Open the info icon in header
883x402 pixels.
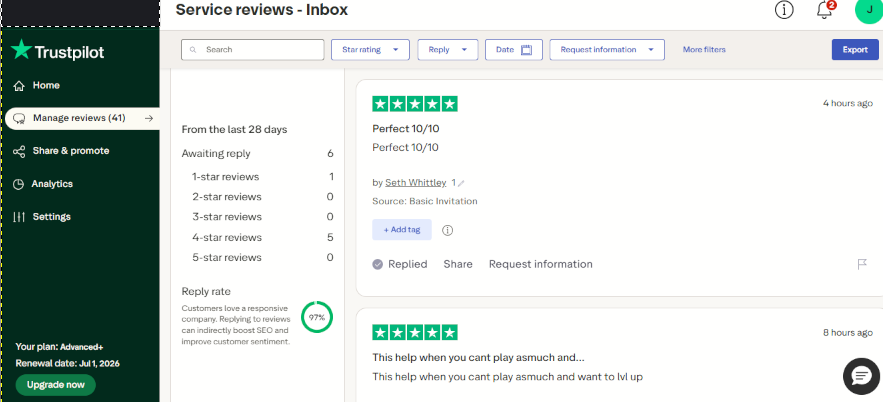pyautogui.click(x=784, y=10)
